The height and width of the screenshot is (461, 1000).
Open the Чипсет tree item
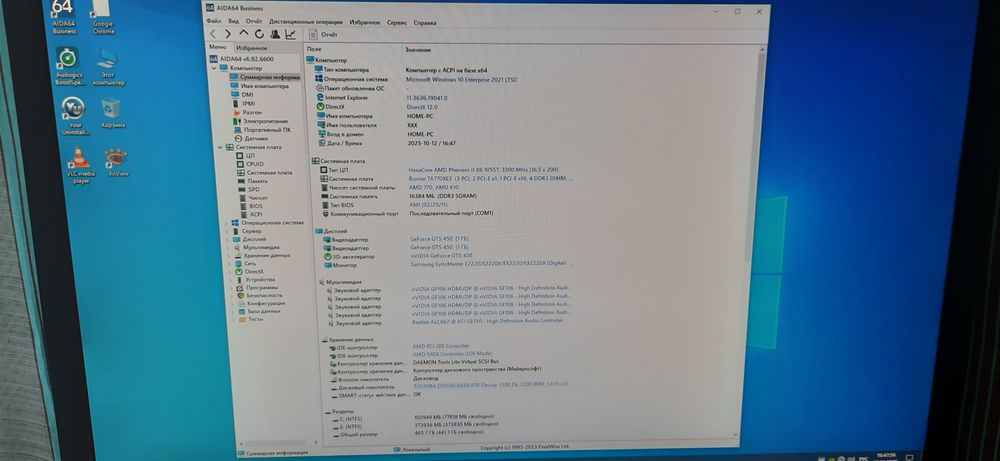tap(254, 198)
